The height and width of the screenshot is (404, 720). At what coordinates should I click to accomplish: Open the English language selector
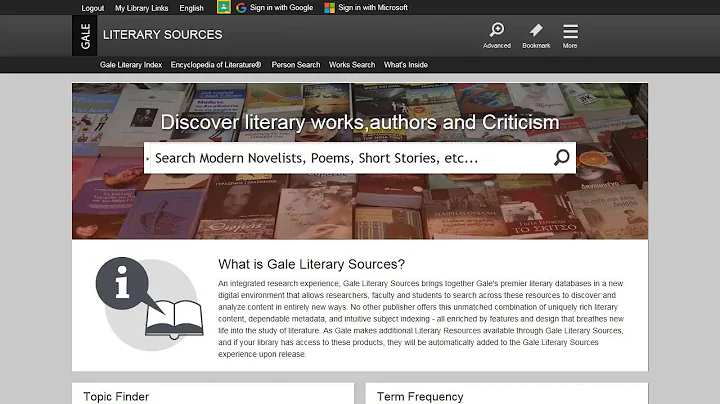tap(191, 8)
